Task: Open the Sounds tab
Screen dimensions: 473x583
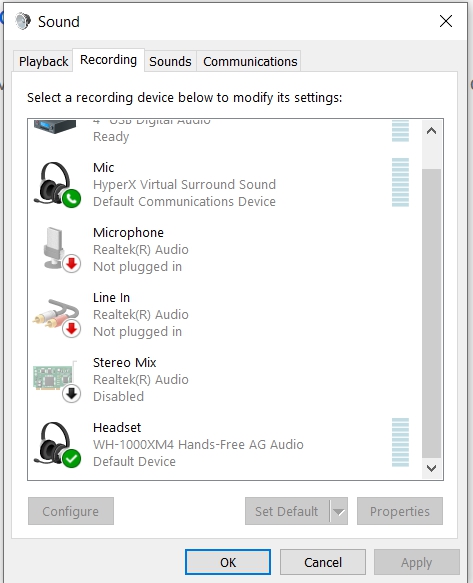Action: coord(170,61)
